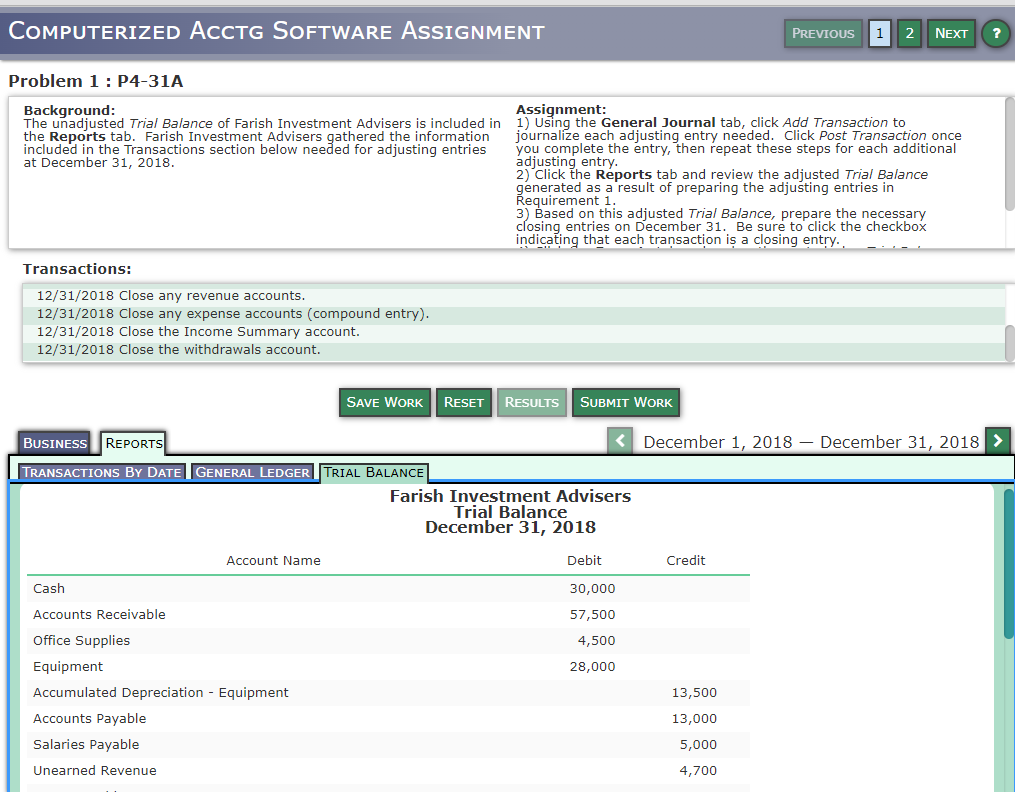Image resolution: width=1015 pixels, height=792 pixels.
Task: Select 'Close the Income Summary account' transaction
Action: [515, 332]
